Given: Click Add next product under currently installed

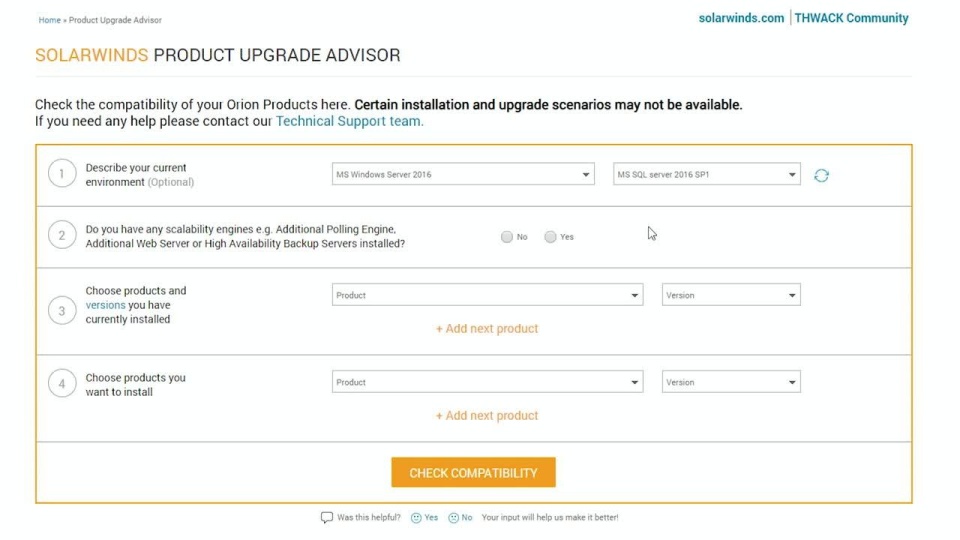Looking at the screenshot, I should click(487, 329).
